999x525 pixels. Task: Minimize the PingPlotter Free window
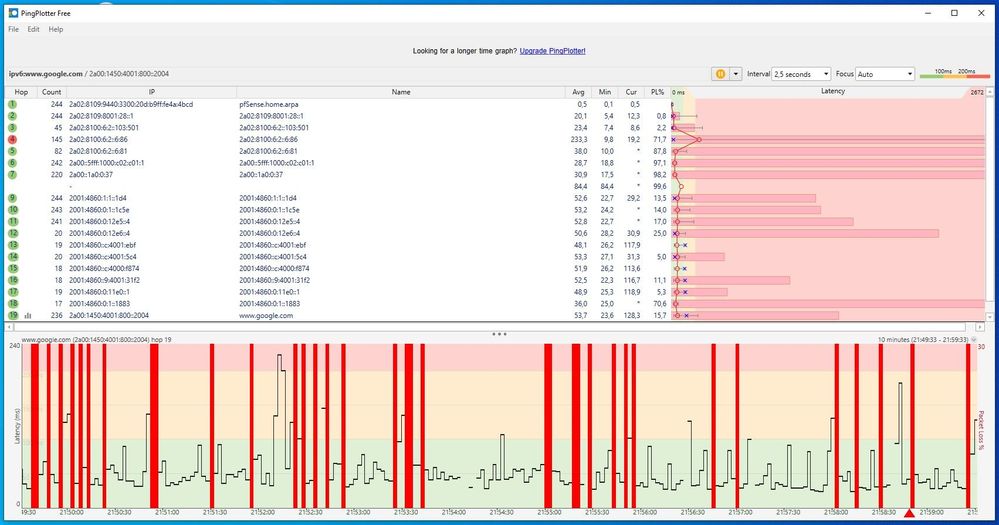928,13
